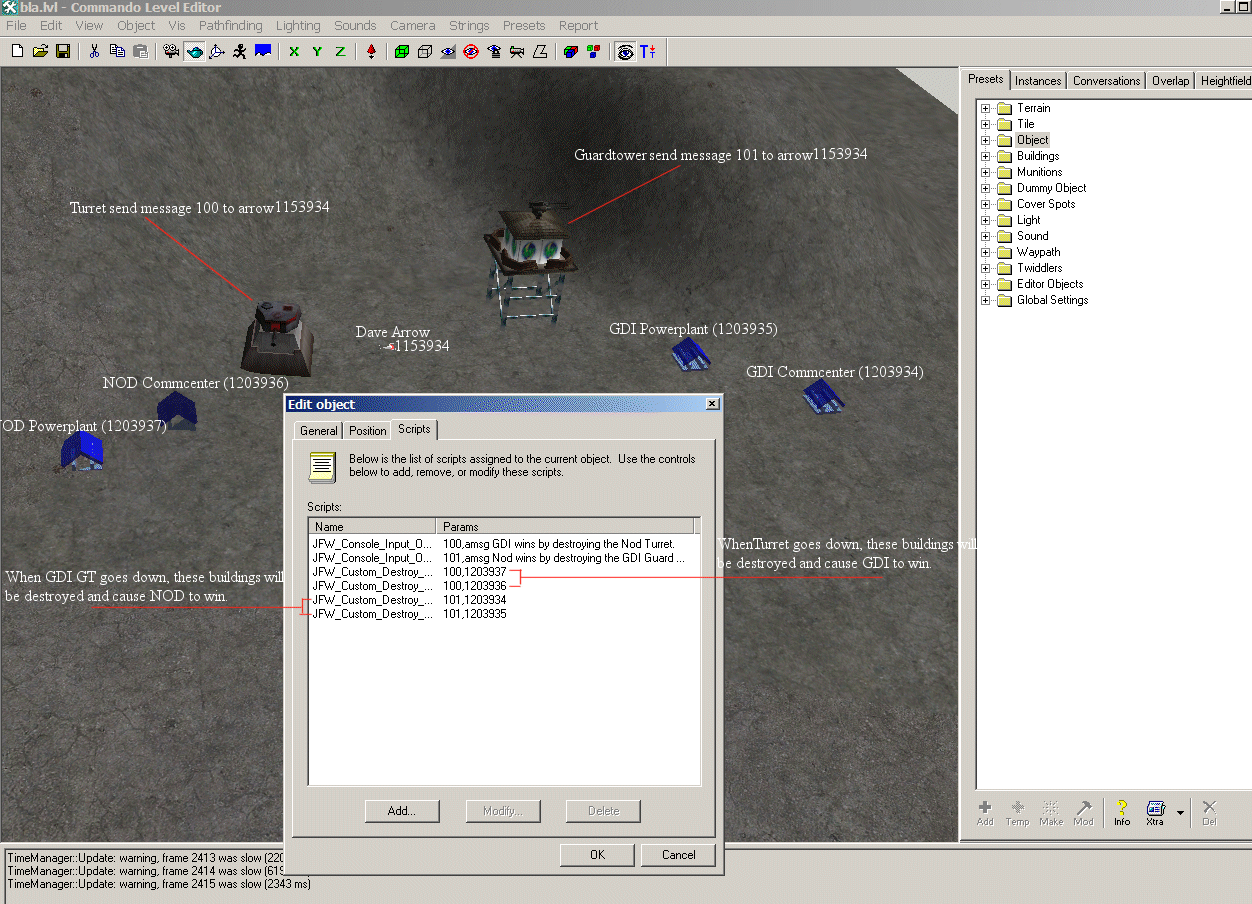This screenshot has height=904, width=1252.
Task: Toggle the green wireframe box display icon
Action: 402,51
